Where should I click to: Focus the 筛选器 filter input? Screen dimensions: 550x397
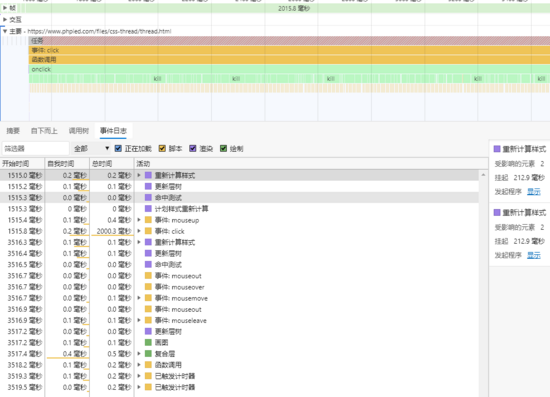[35, 149]
